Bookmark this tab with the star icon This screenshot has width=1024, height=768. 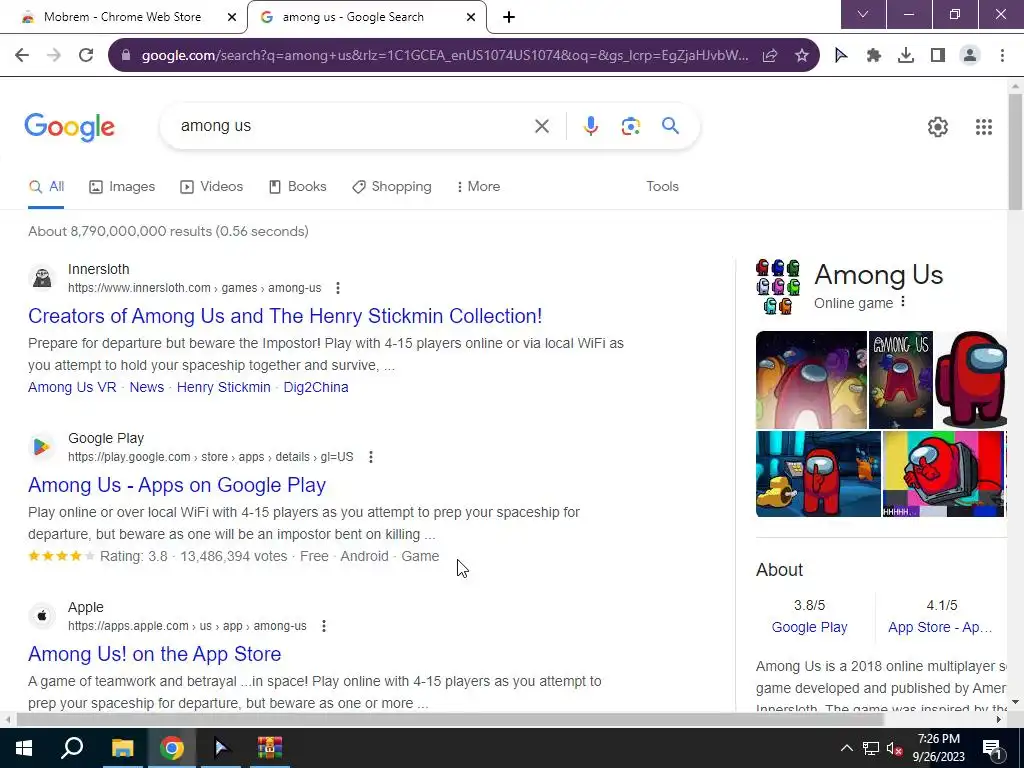pyautogui.click(x=801, y=56)
